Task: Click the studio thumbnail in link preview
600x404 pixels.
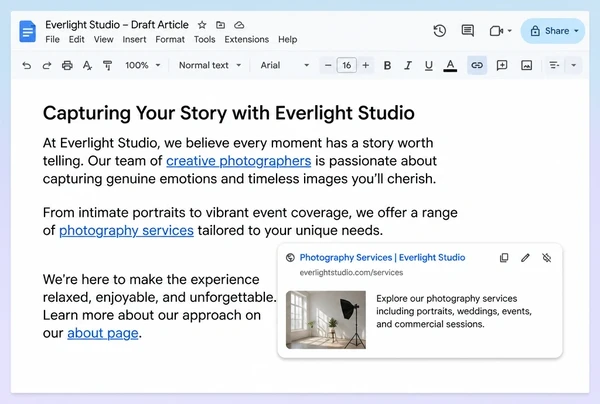Action: [326, 320]
